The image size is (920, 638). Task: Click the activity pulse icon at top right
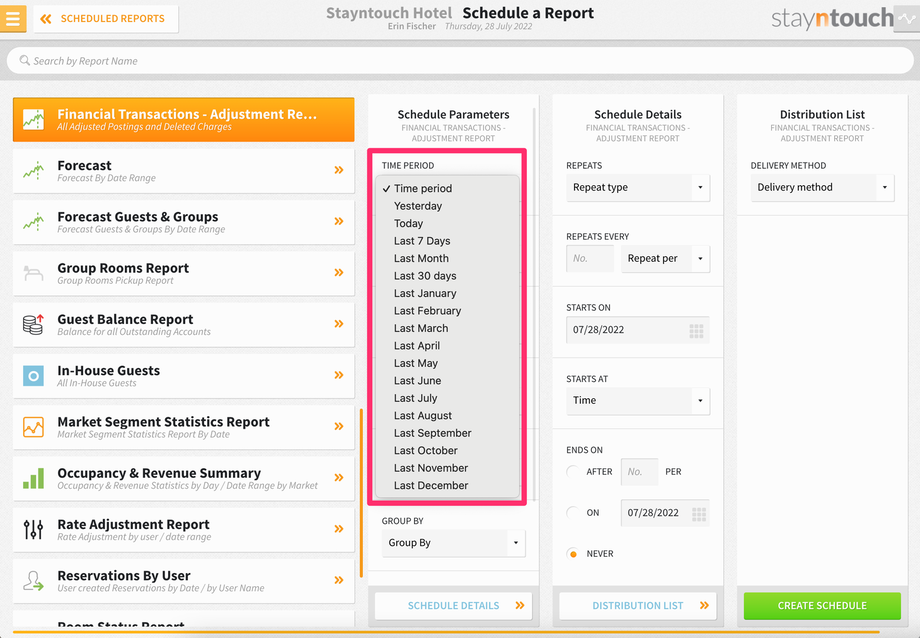tap(908, 18)
